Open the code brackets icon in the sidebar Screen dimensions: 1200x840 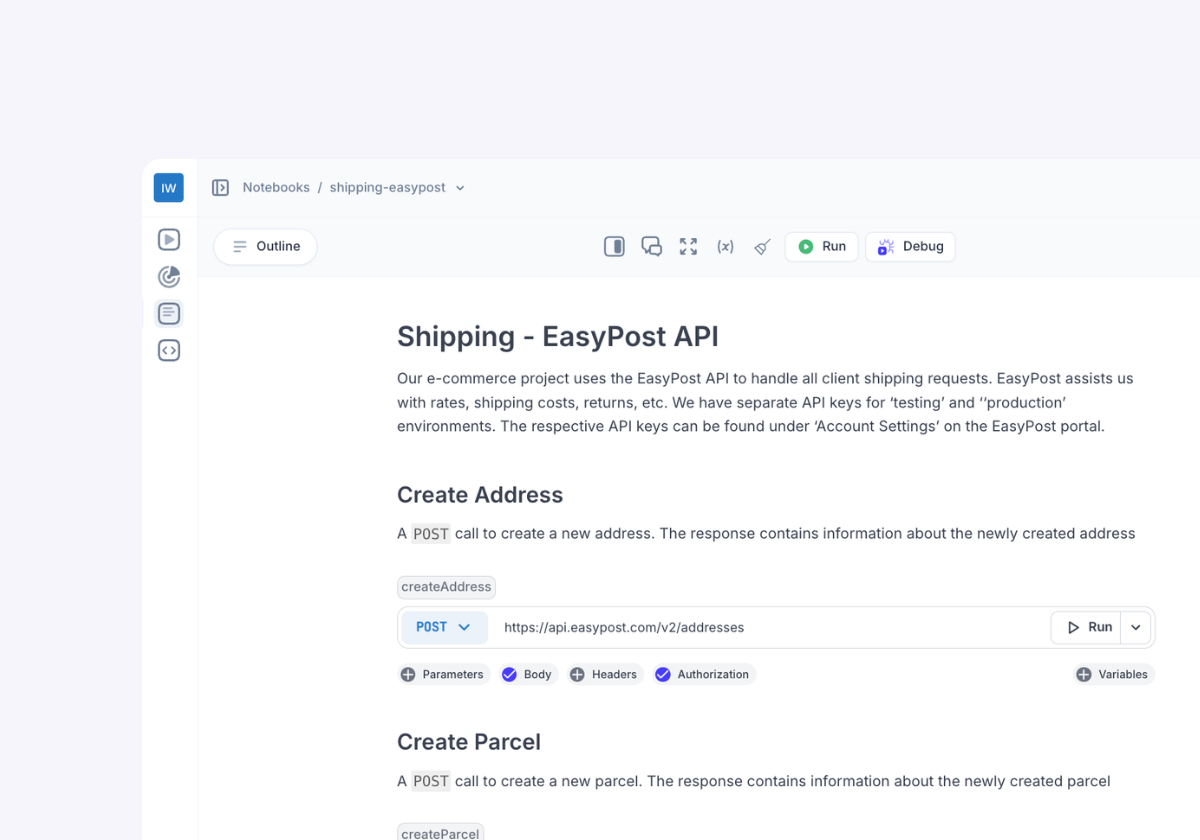tap(169, 351)
